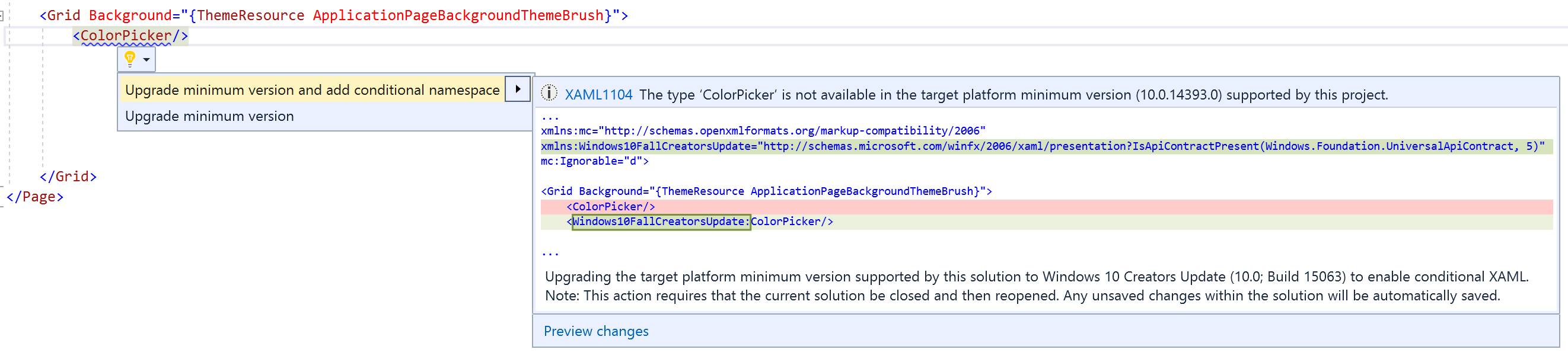Viewport: 1568px width, 359px height.
Task: Expand the submenu arrow on highlighted action
Action: click(x=517, y=89)
